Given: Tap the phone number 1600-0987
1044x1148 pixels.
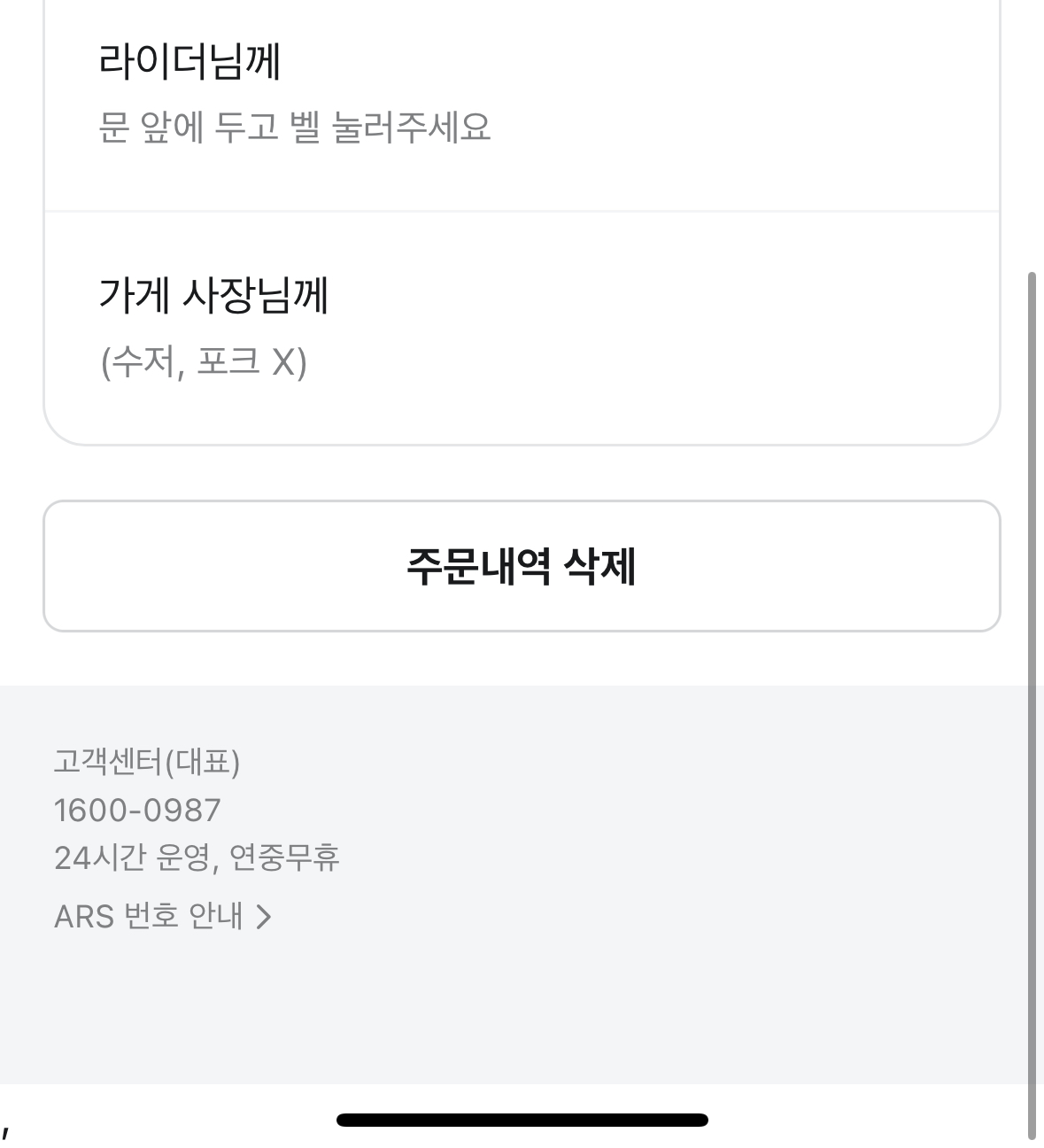Looking at the screenshot, I should pos(137,810).
